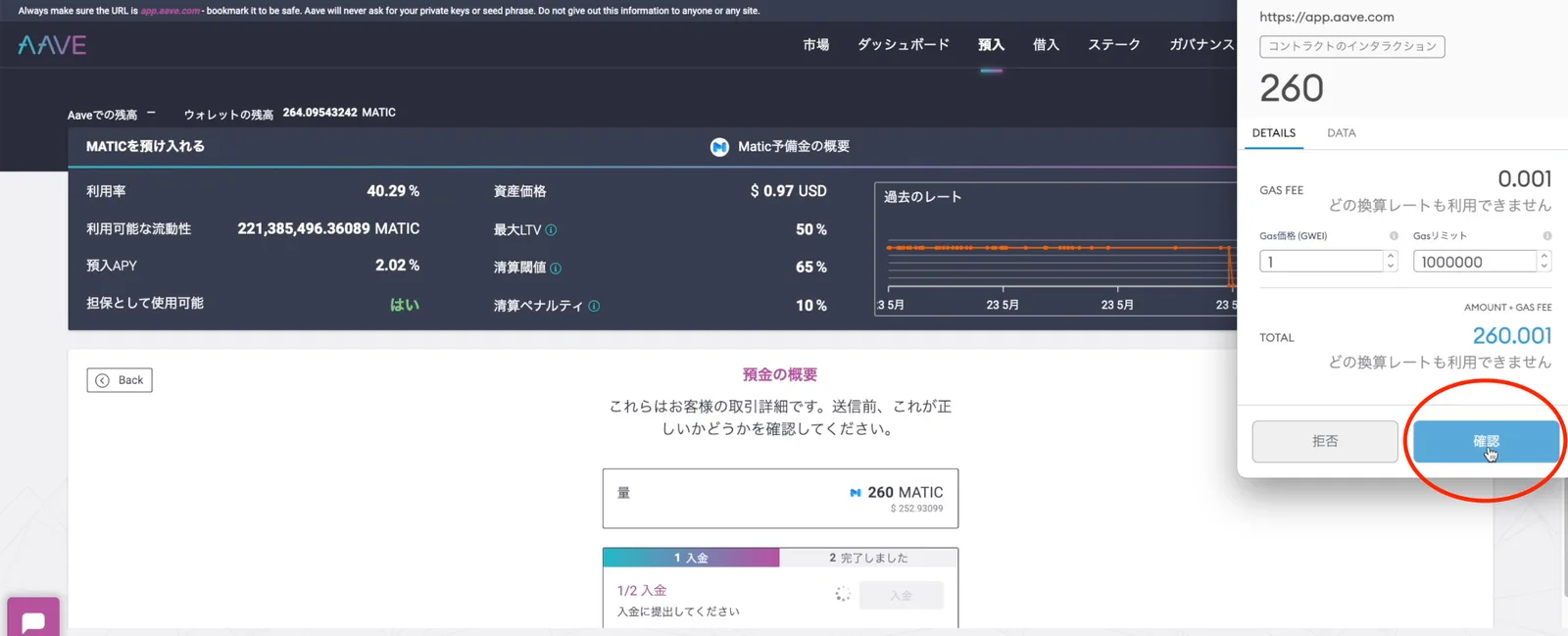The height and width of the screenshot is (636, 1568).
Task: Click the 2.02 % deposit APY value
Action: [x=397, y=266]
